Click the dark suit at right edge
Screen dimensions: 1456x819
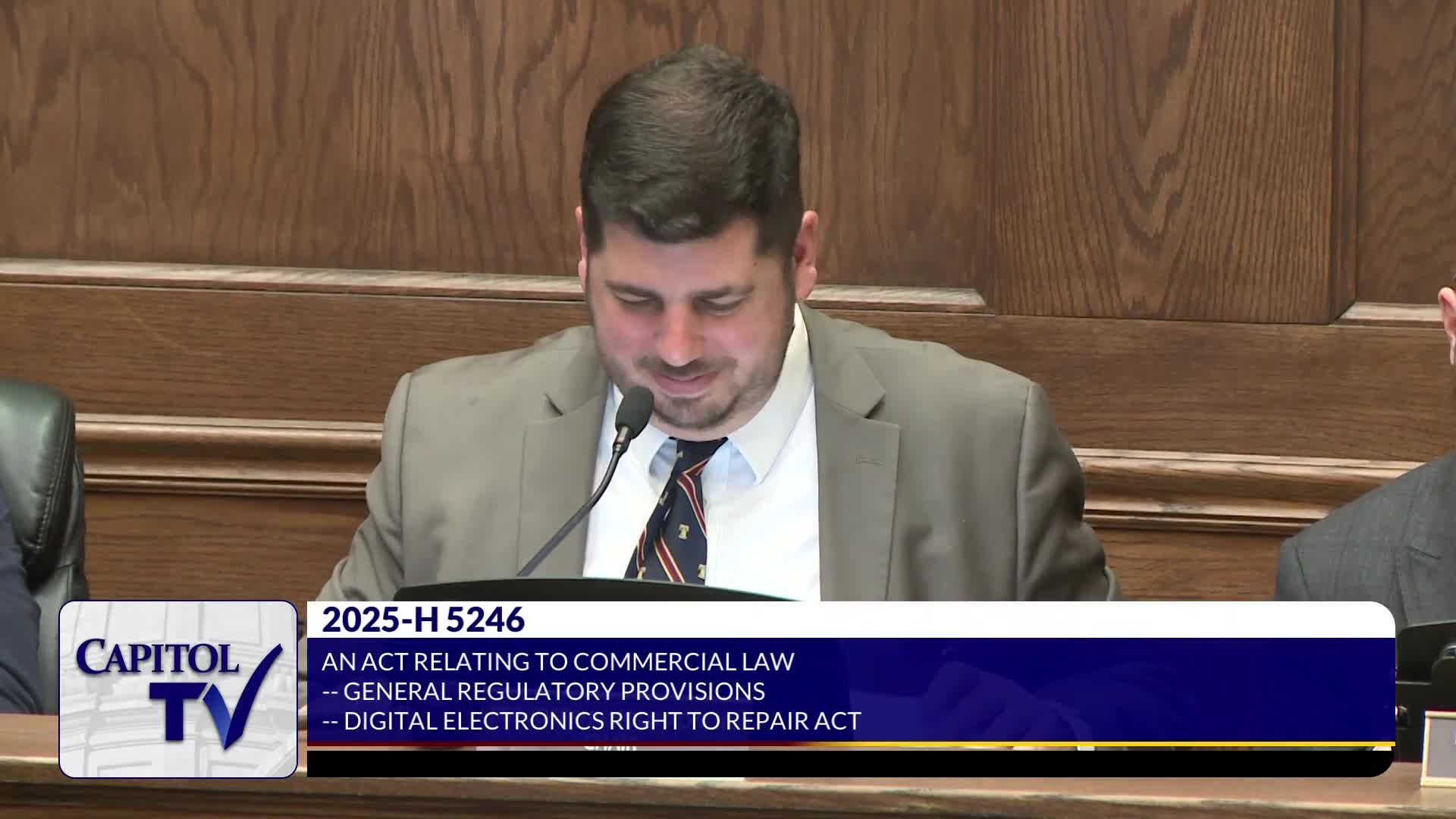pos(1373,538)
